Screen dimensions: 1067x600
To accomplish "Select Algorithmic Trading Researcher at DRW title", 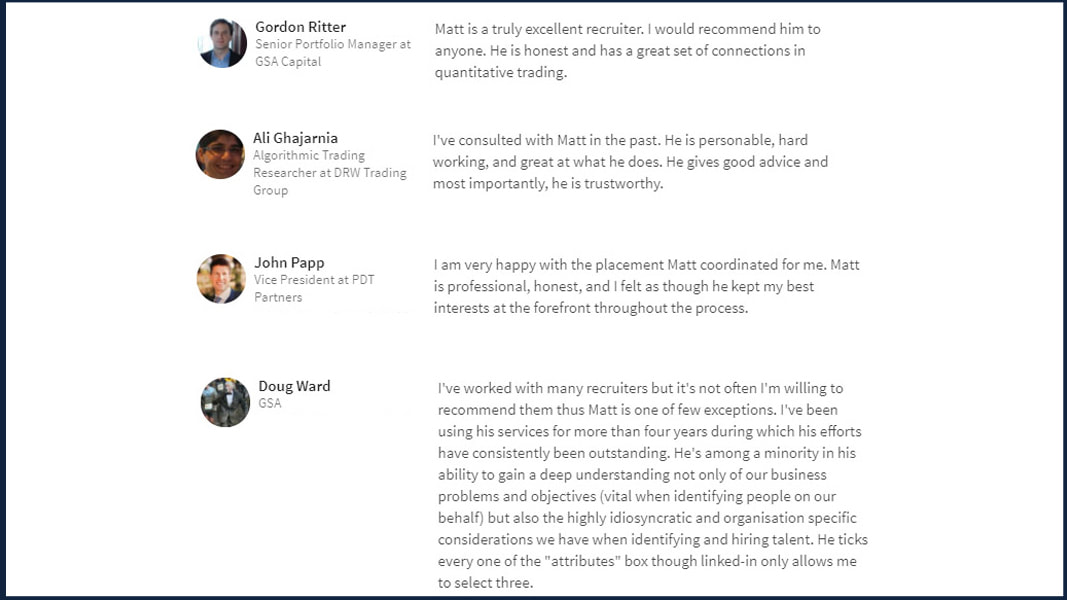I will 330,173.
